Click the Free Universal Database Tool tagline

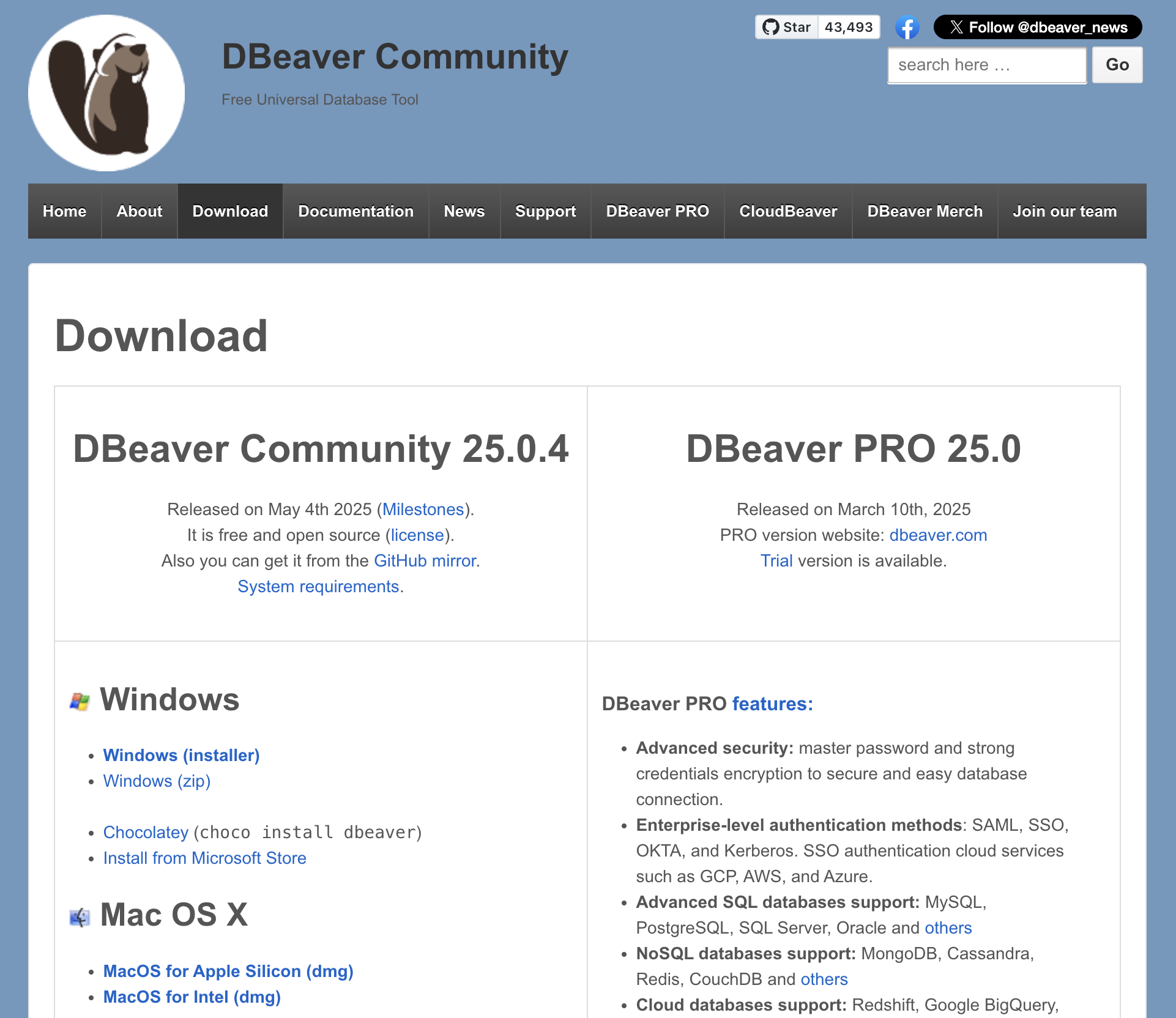pos(320,100)
